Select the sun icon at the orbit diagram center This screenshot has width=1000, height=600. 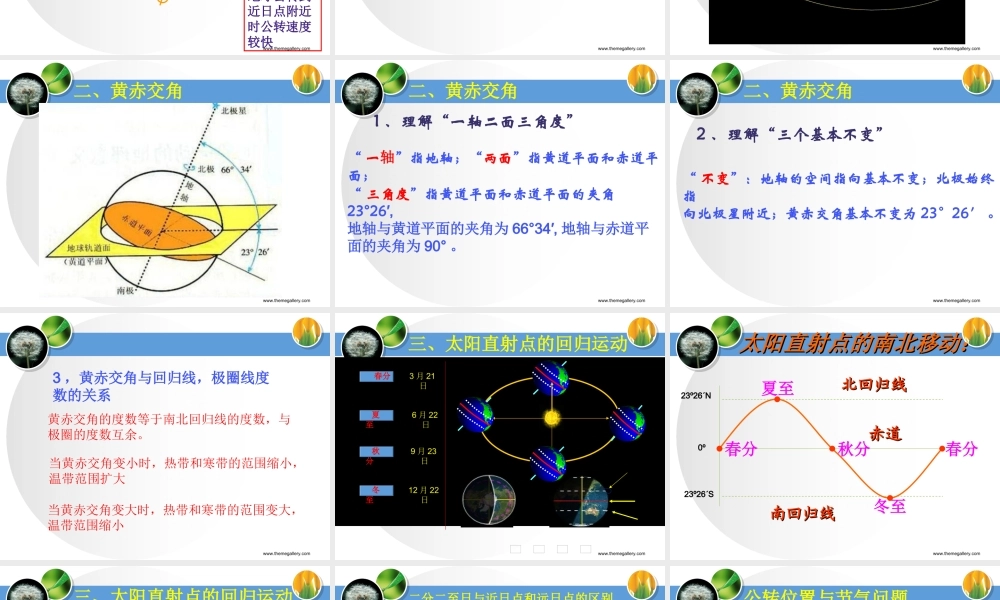tap(551, 417)
